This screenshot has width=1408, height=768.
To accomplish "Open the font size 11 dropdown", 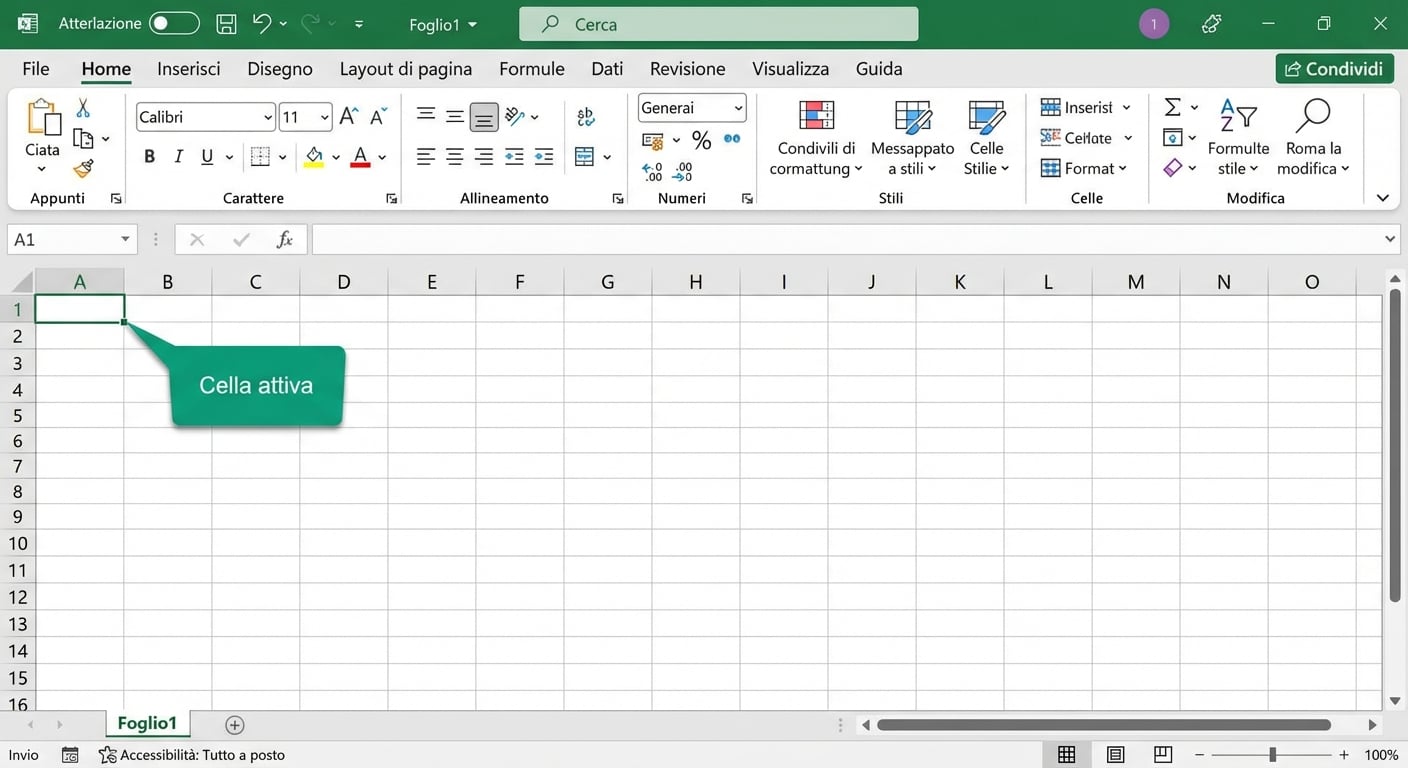I will point(325,118).
